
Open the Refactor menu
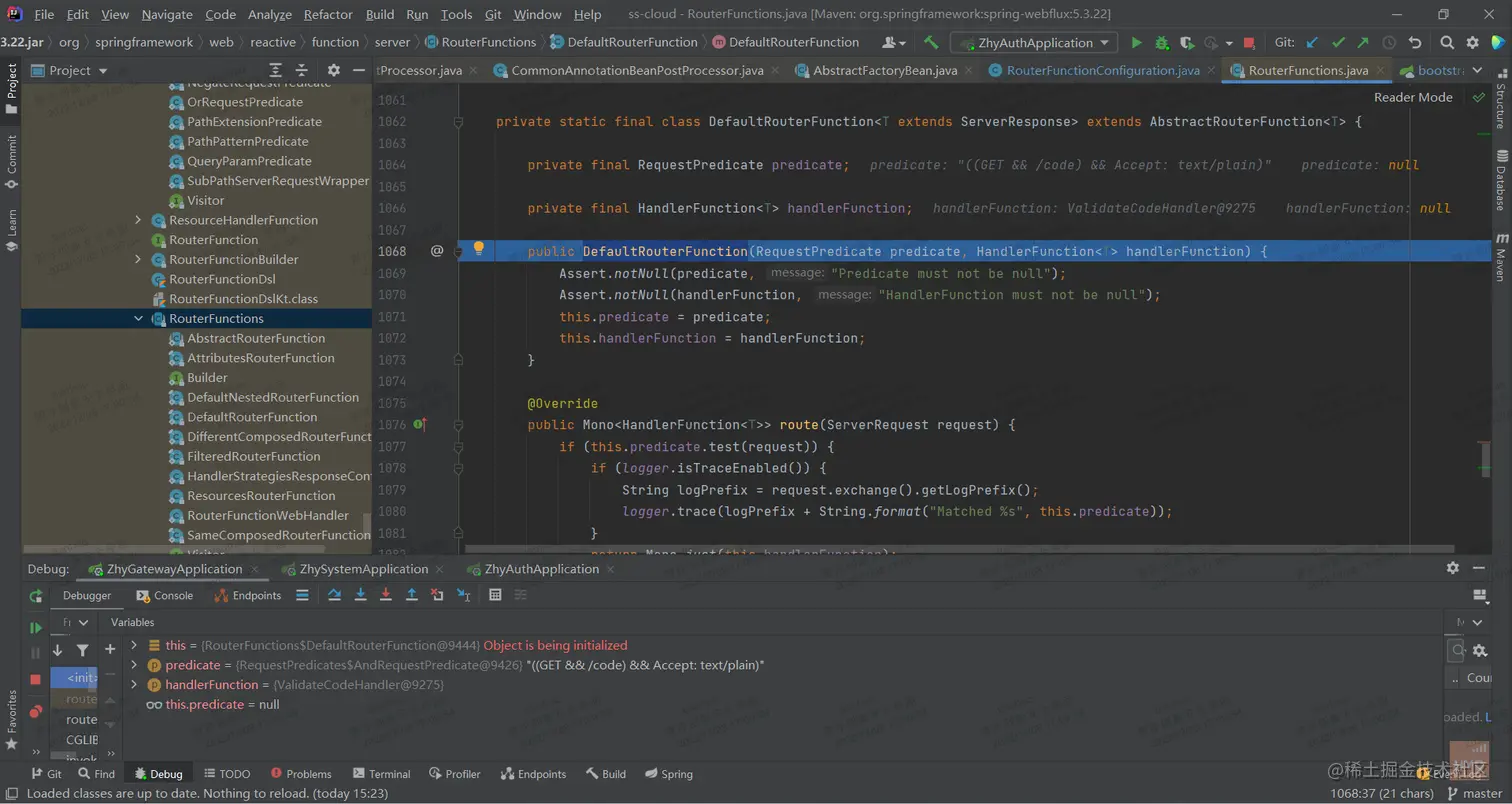[328, 14]
